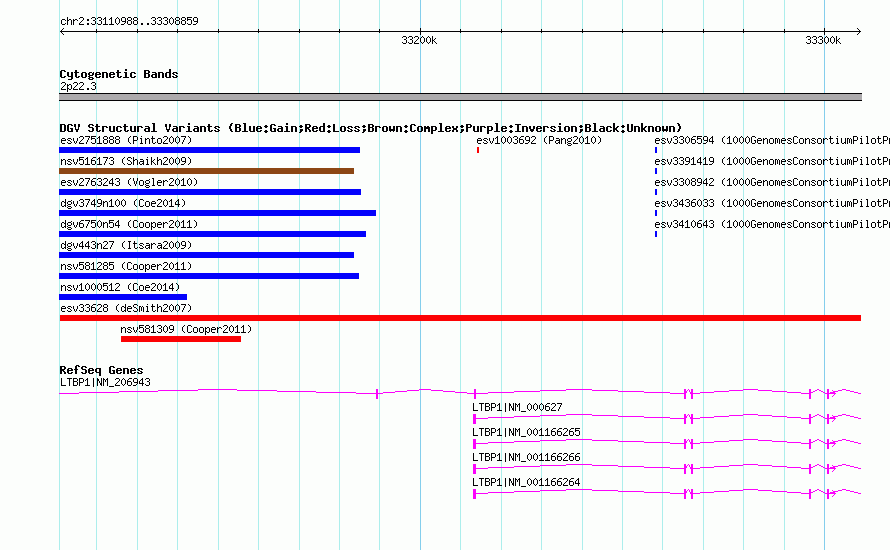Open the LTBP1|NM_001166266 transcript label

(526, 457)
